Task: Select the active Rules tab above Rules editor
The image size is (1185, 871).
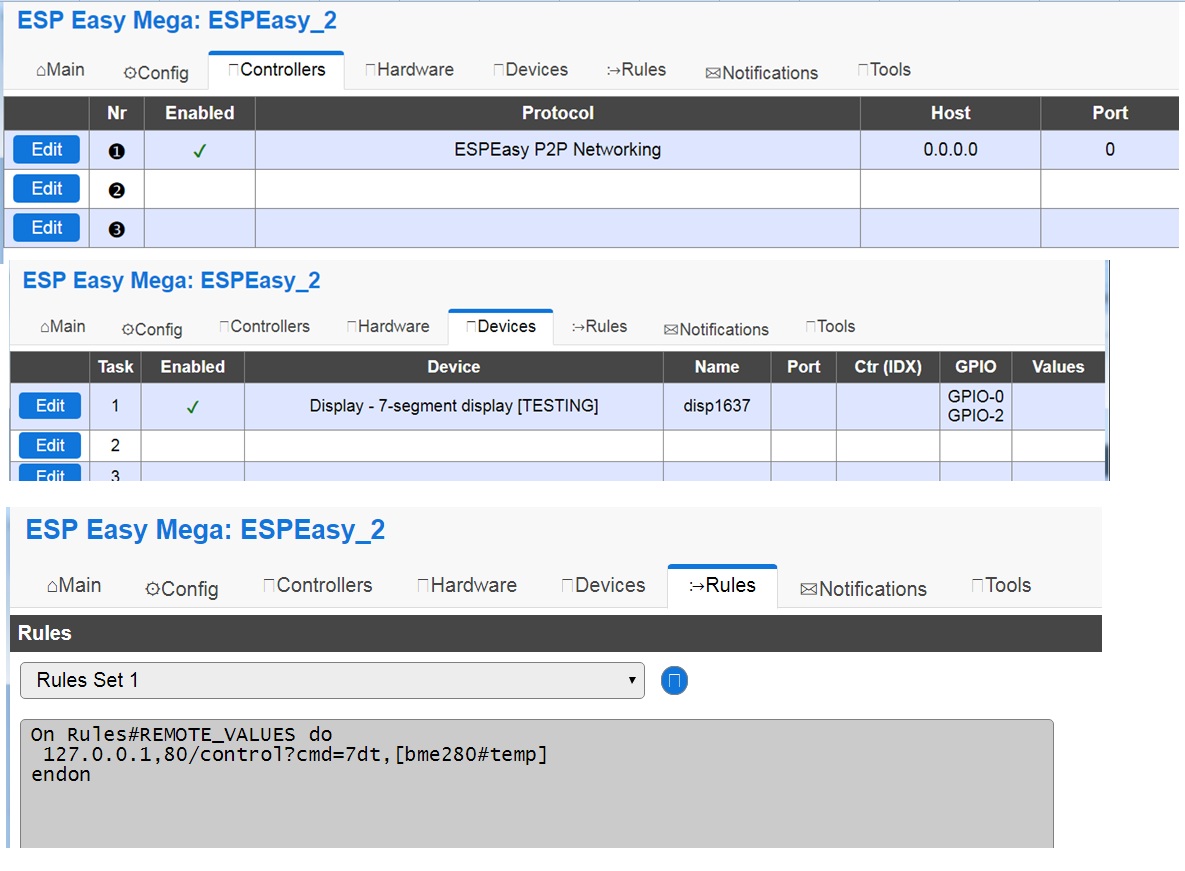Action: pos(722,585)
